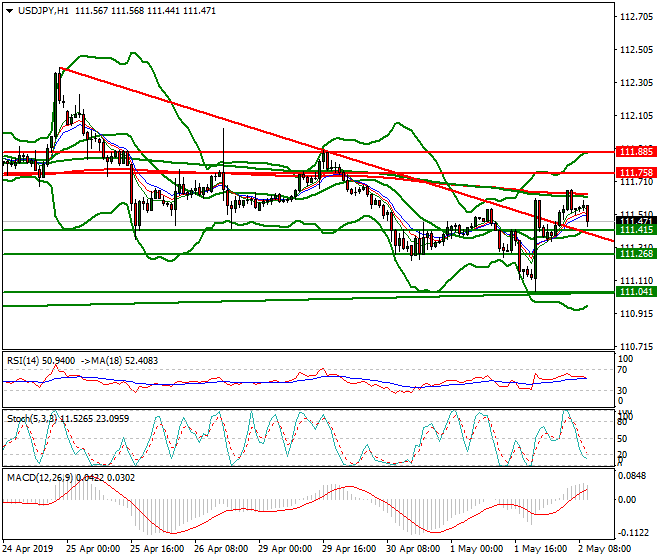Select the 112.705 price axis value
The image size is (660, 560).
click(x=636, y=17)
